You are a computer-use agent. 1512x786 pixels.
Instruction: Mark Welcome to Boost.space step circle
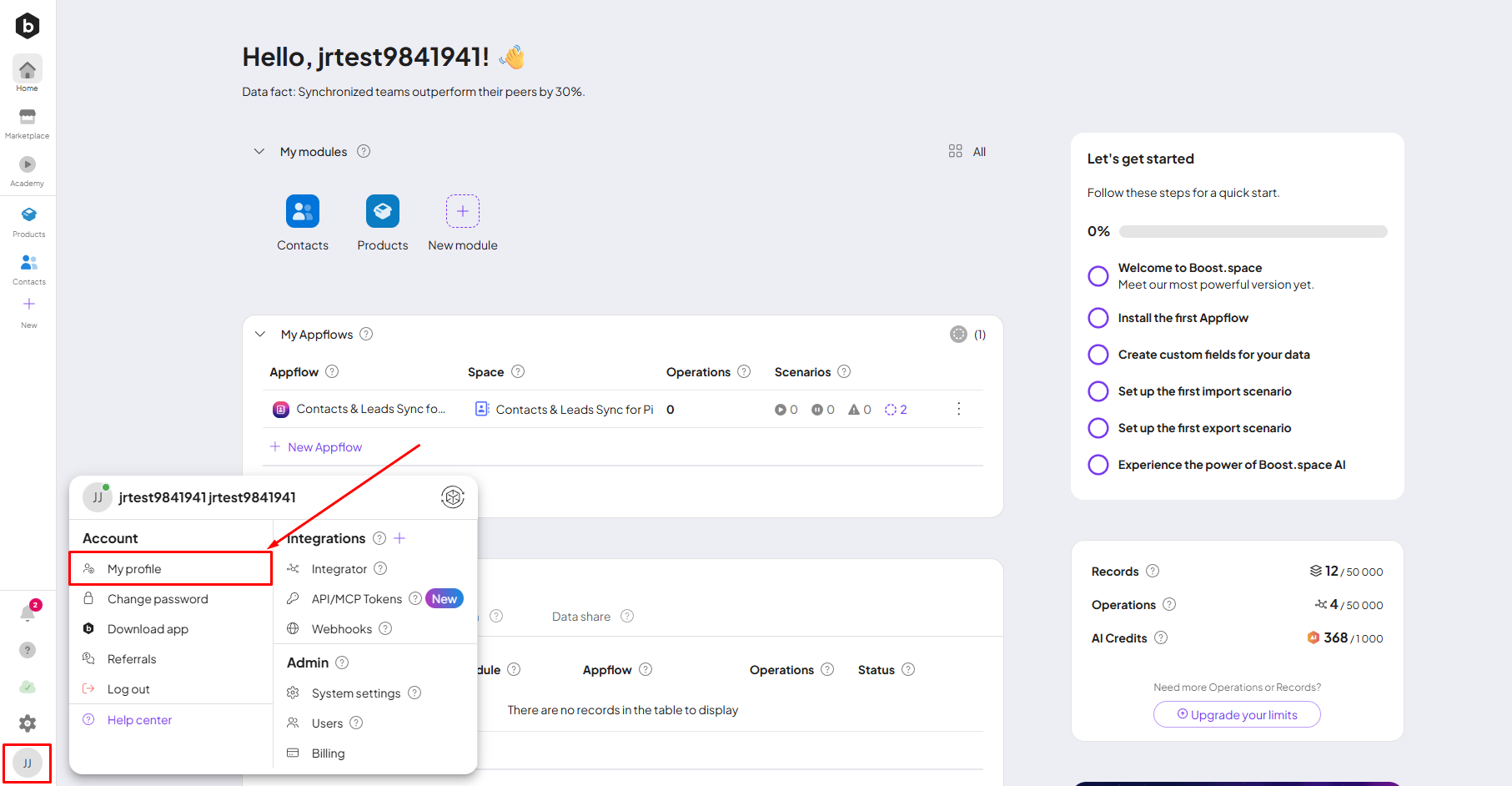point(1098,276)
